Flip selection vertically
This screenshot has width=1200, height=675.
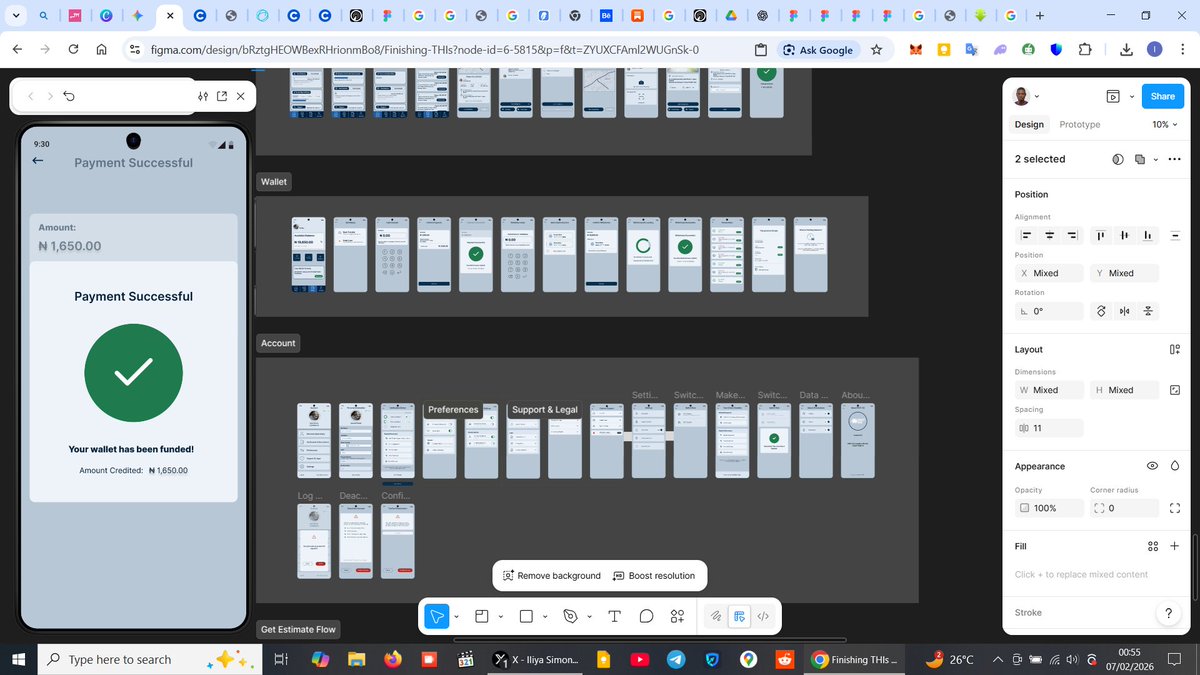(x=1148, y=311)
